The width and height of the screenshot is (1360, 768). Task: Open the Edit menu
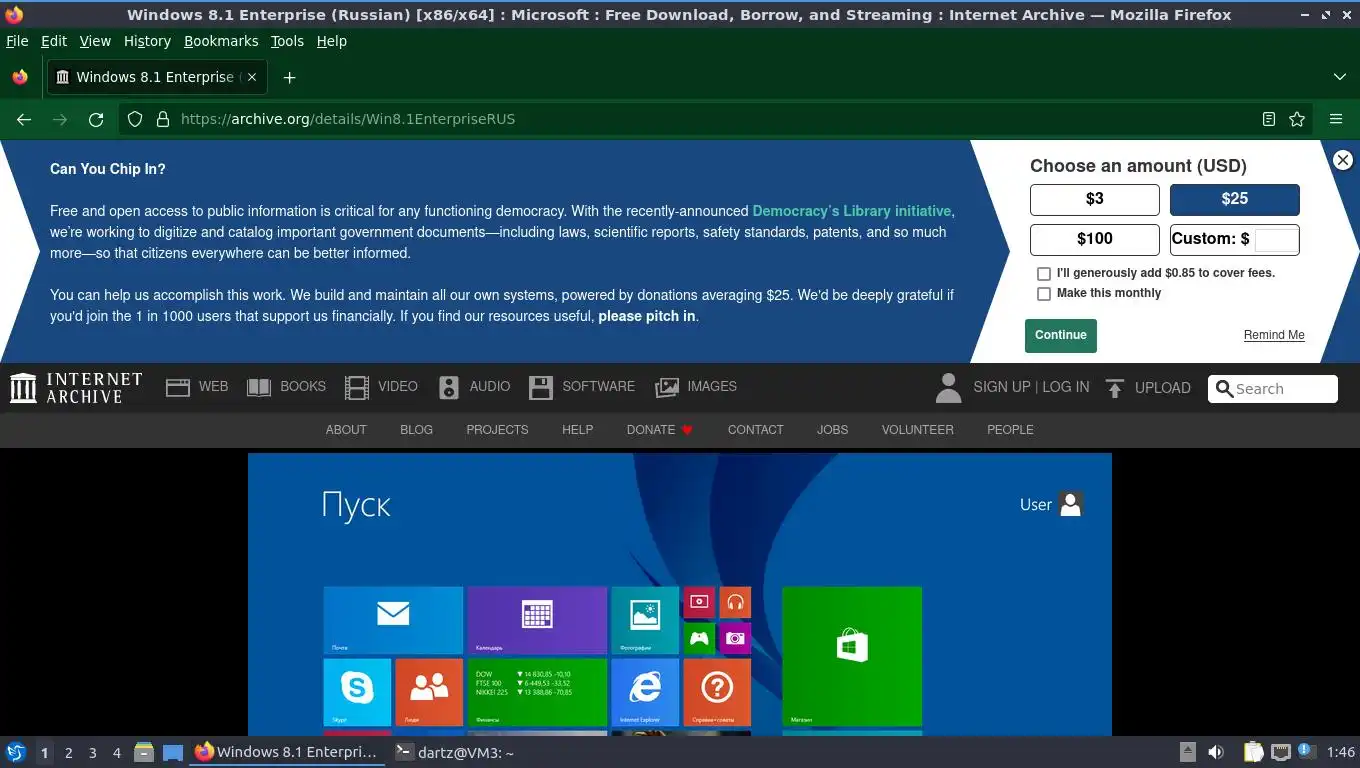[x=54, y=41]
